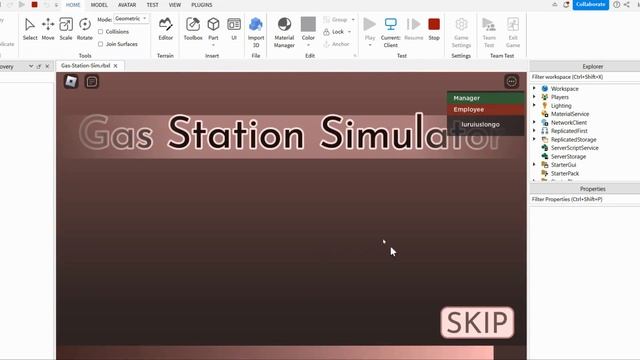Select the Gas-Station-Sim.rbxl document tab

[x=86, y=66]
